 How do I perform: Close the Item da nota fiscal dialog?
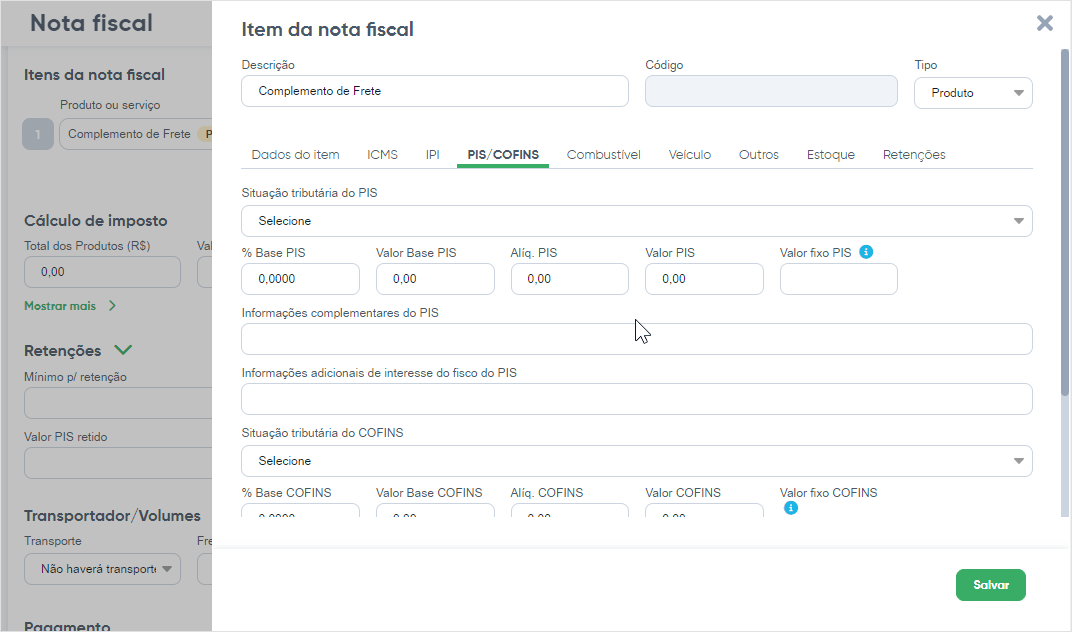click(x=1045, y=23)
